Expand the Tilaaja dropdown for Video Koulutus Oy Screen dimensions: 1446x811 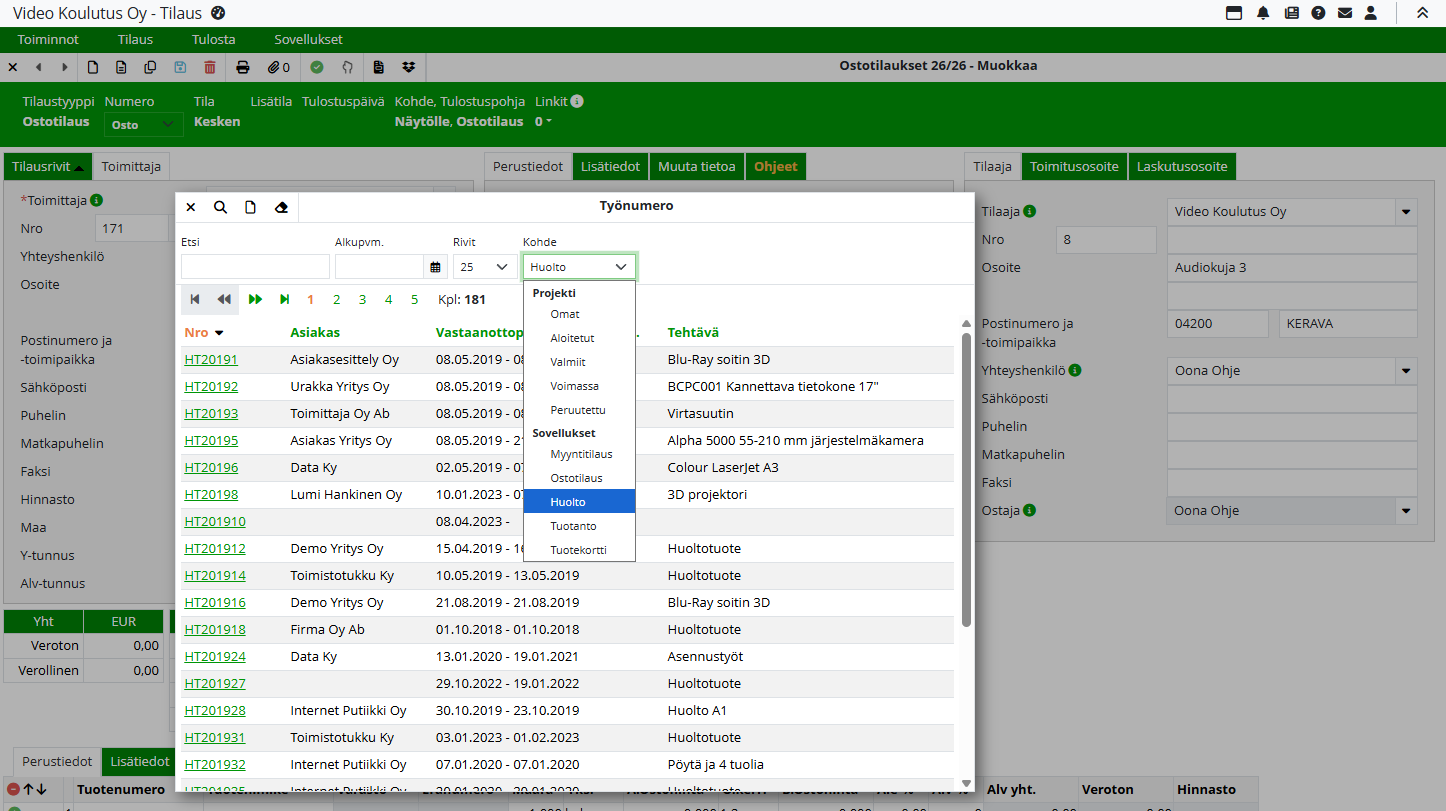pyautogui.click(x=1407, y=212)
